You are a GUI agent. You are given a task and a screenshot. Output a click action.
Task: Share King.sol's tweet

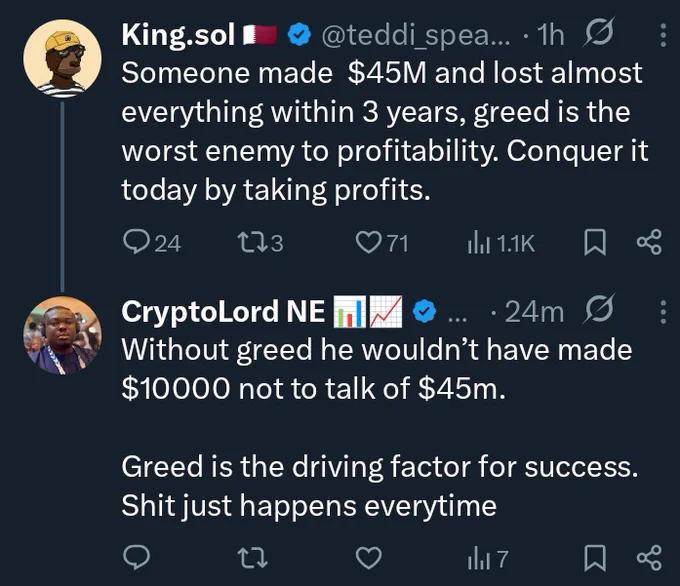pyautogui.click(x=649, y=242)
